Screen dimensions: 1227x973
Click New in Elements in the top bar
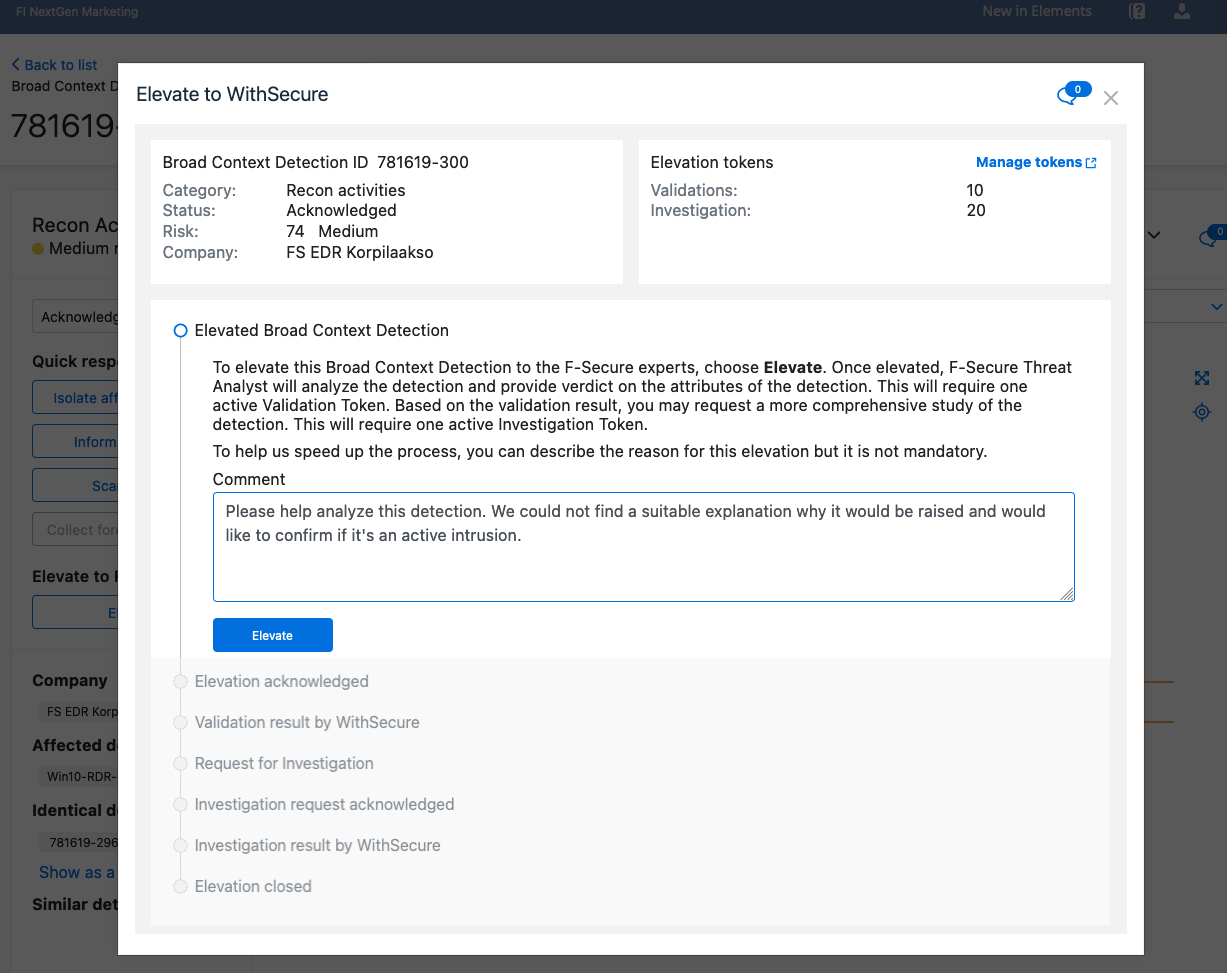point(1036,11)
